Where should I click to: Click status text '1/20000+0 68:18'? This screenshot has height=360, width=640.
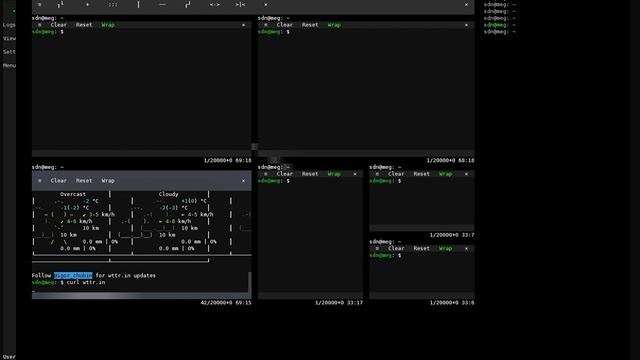[x=450, y=160]
